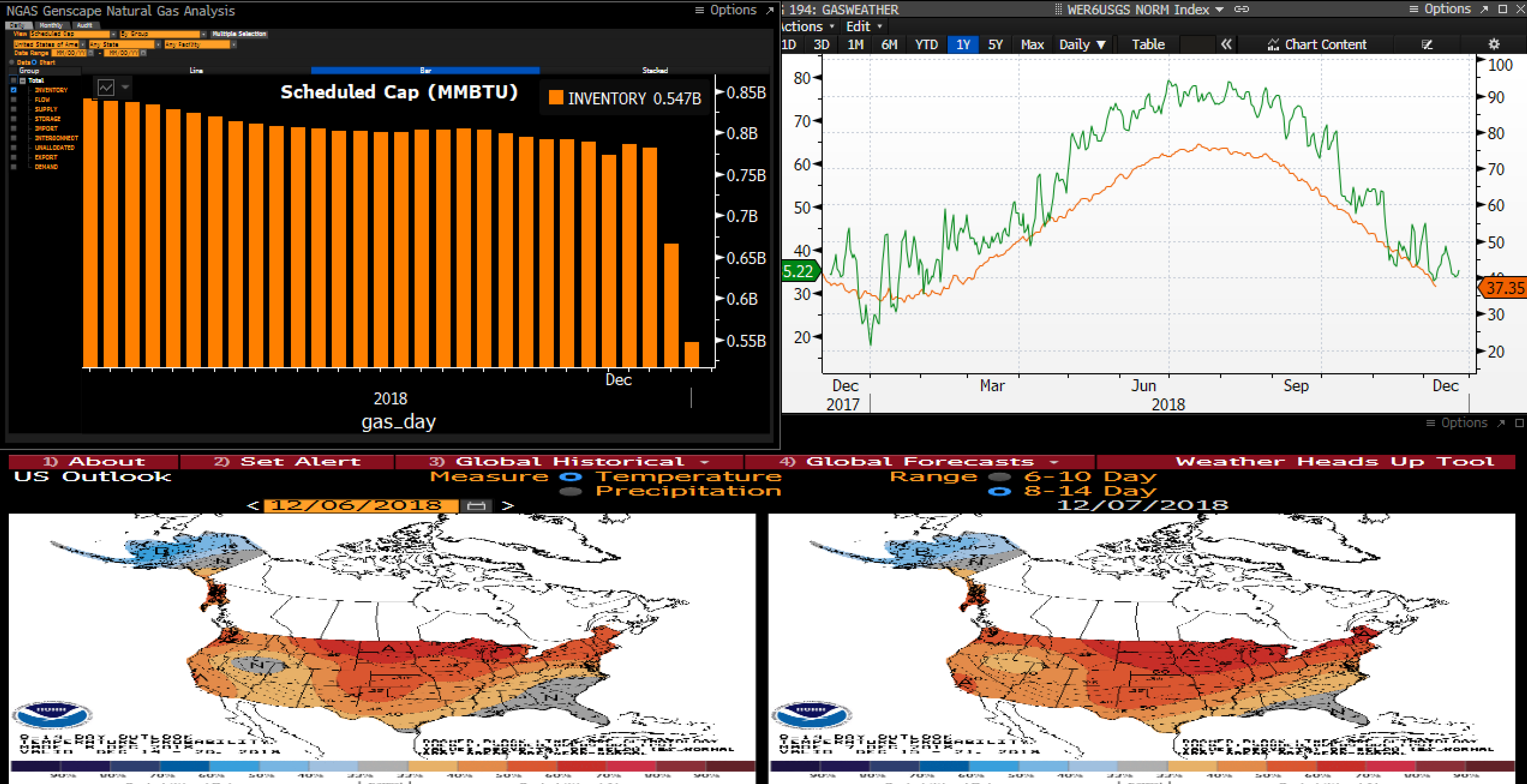Click the INVENTORY orange legend swatch
The image size is (1527, 784).
point(556,98)
